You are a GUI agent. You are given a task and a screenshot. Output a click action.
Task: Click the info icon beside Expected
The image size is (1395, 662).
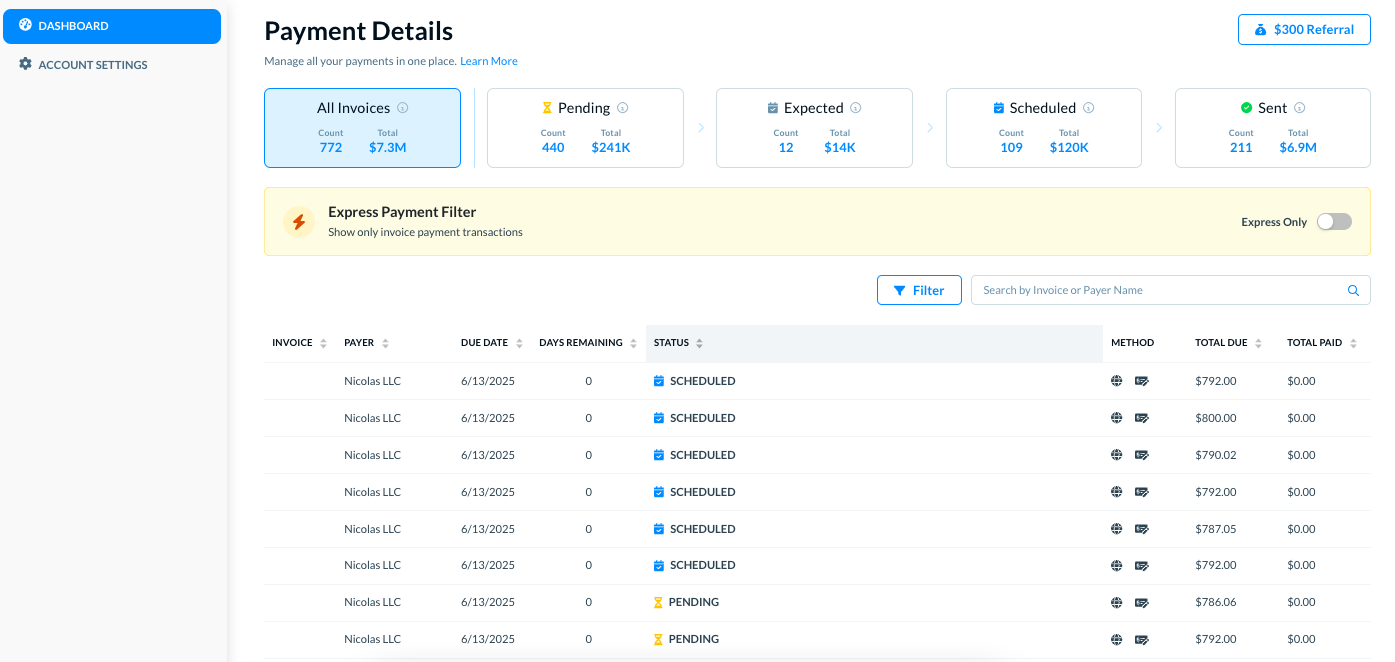click(855, 108)
